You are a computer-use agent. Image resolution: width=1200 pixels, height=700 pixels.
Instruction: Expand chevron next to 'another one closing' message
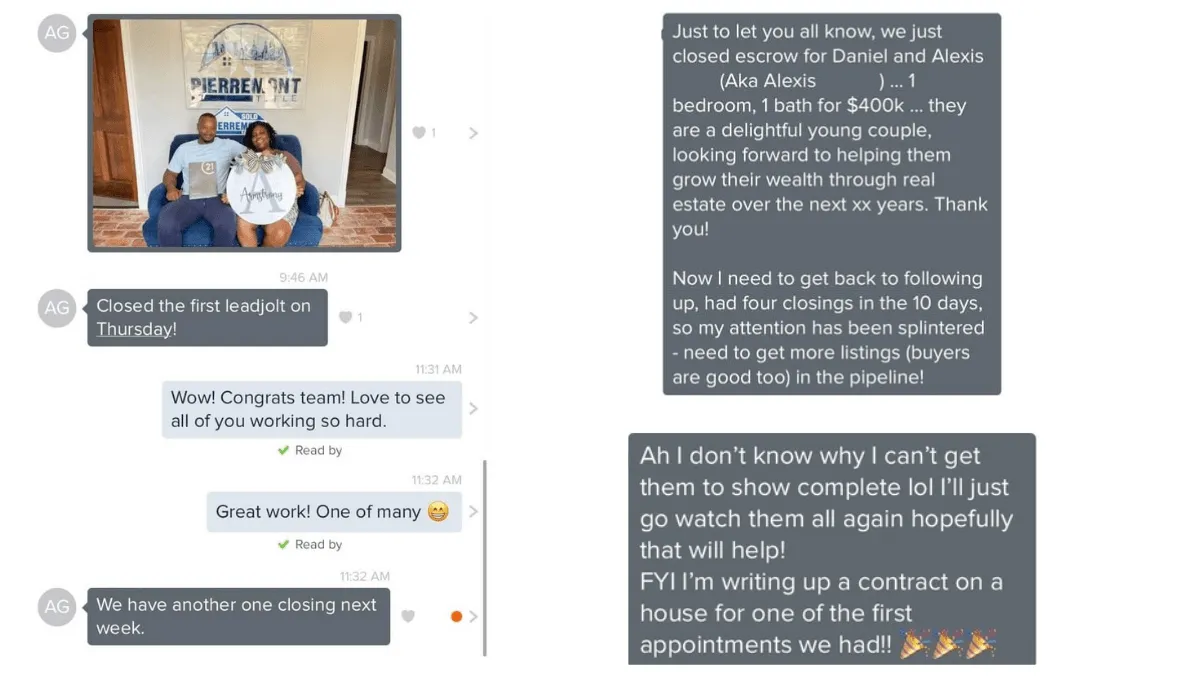pos(473,617)
